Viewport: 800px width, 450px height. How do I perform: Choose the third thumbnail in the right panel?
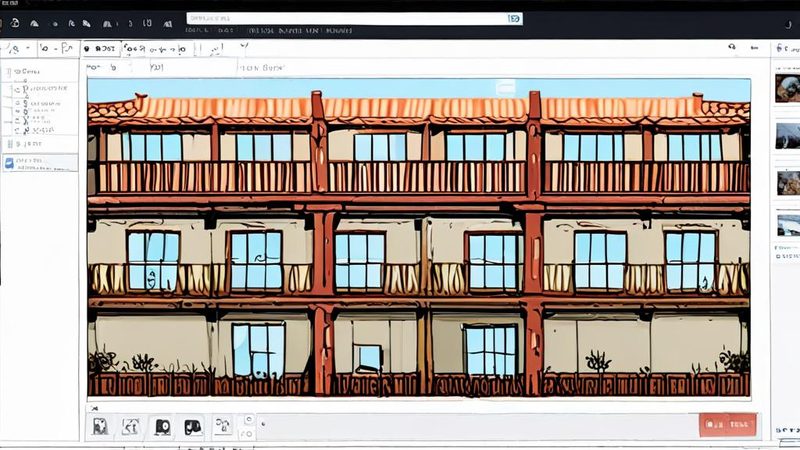point(788,182)
